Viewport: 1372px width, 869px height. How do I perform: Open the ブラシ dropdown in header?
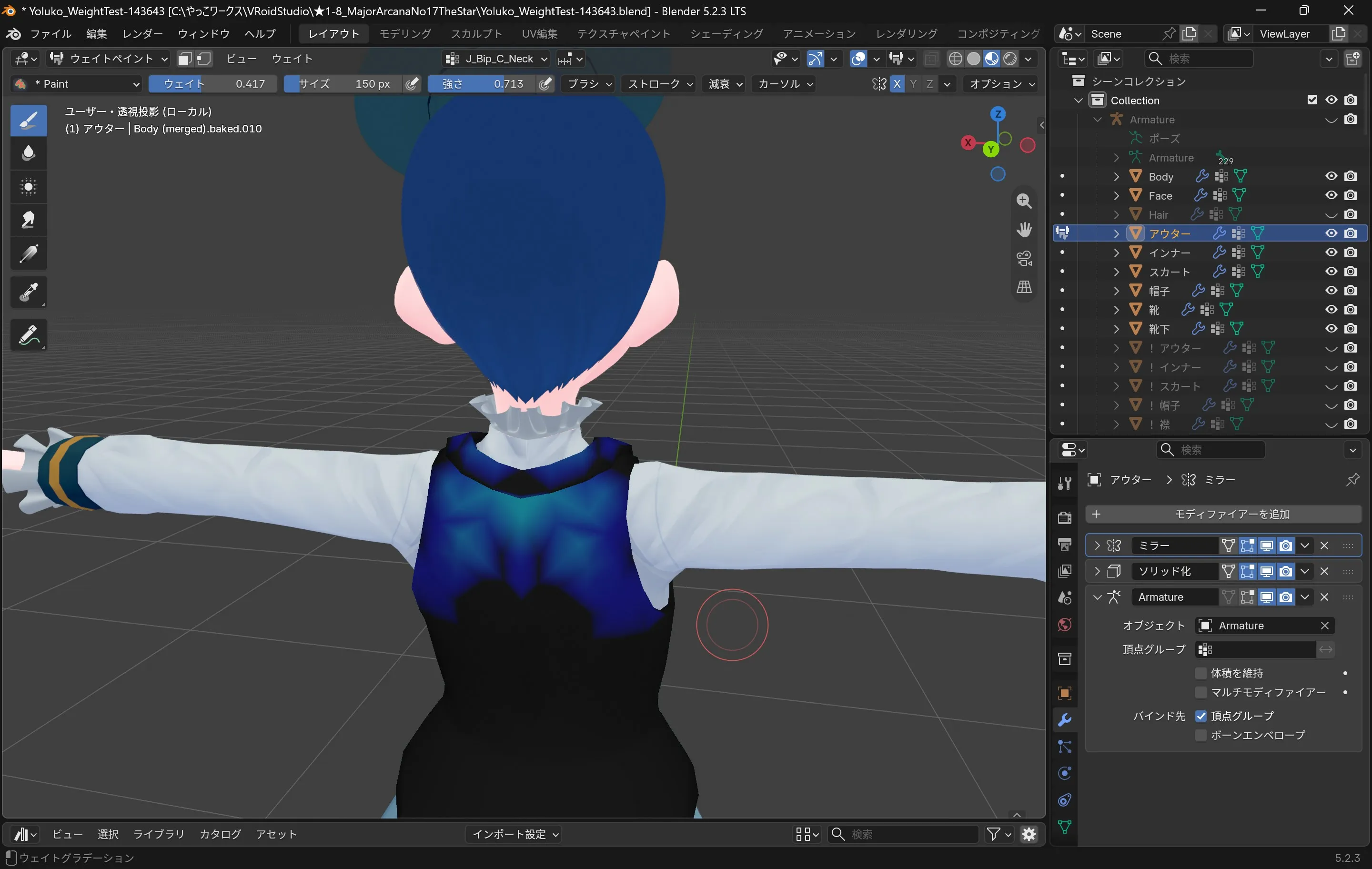click(589, 84)
